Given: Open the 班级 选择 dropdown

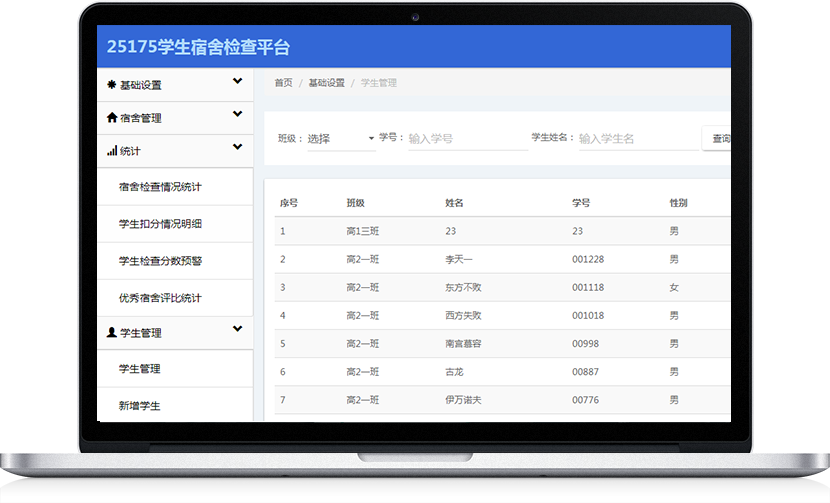Looking at the screenshot, I should pyautogui.click(x=340, y=139).
